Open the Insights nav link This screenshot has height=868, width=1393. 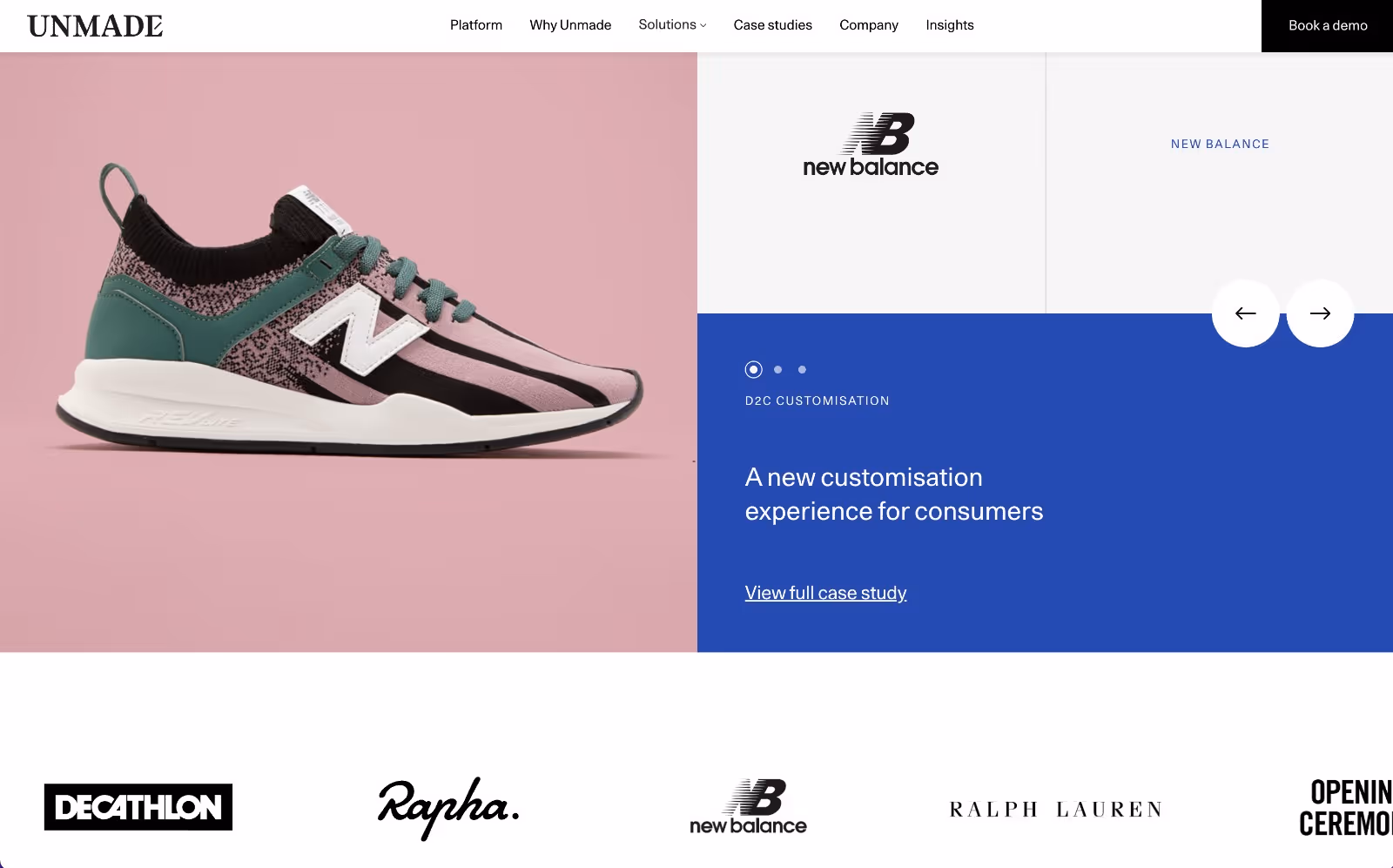[950, 25]
